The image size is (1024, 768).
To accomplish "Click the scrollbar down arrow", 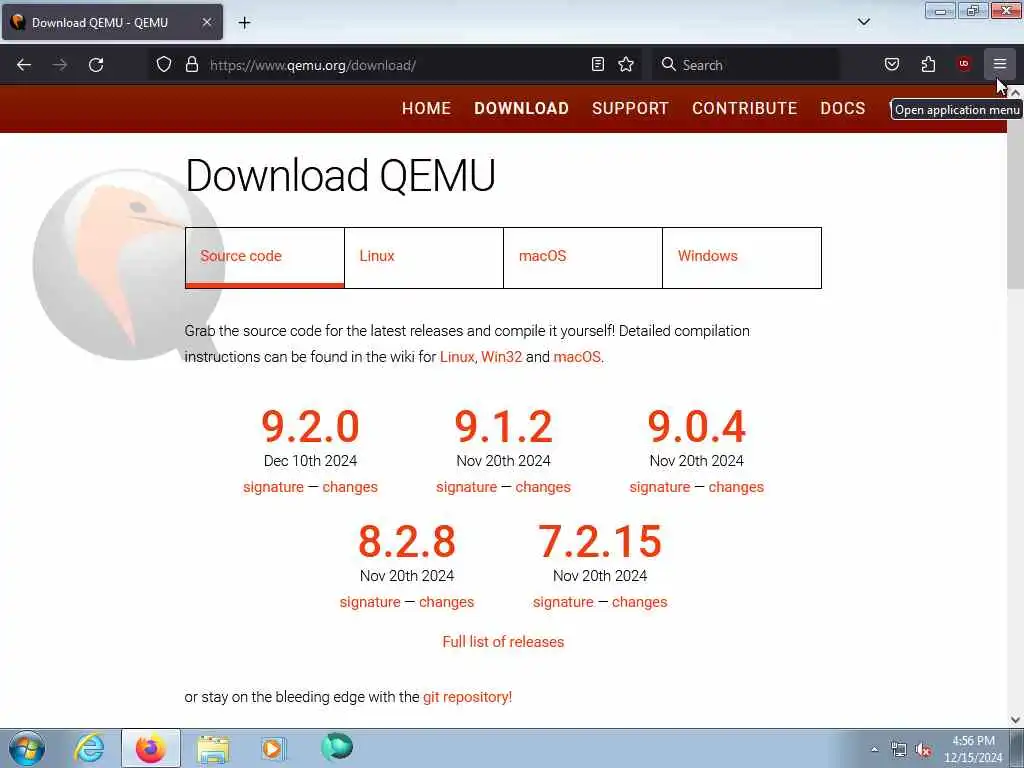I will [1015, 720].
